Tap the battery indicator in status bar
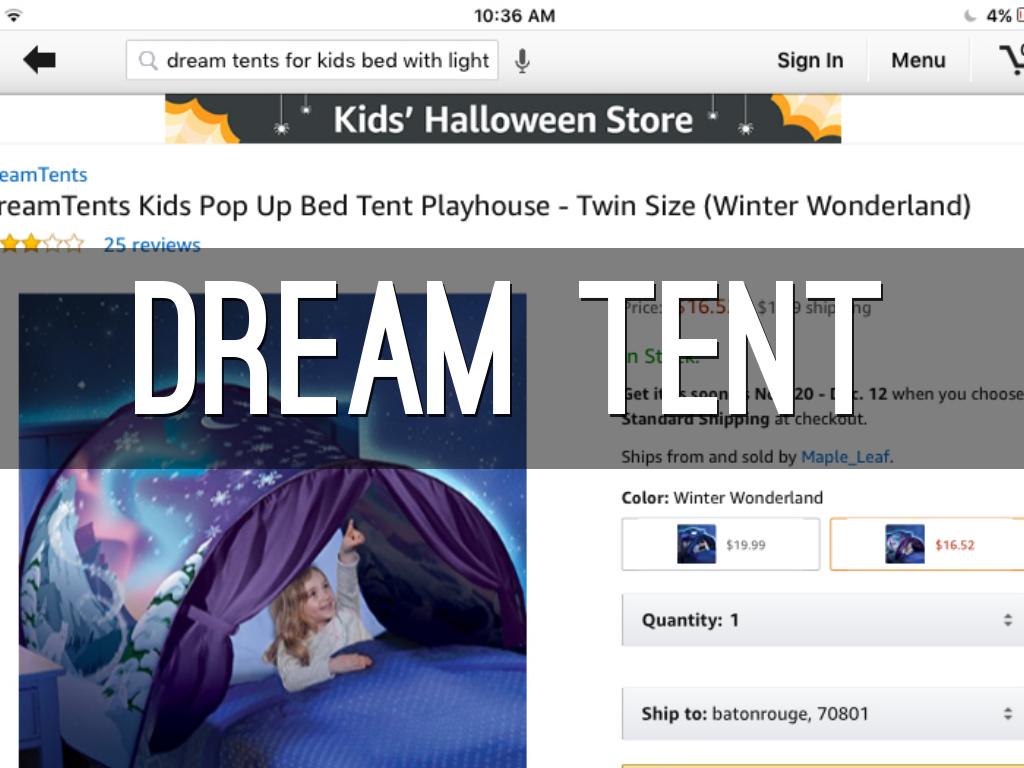 (1019, 16)
